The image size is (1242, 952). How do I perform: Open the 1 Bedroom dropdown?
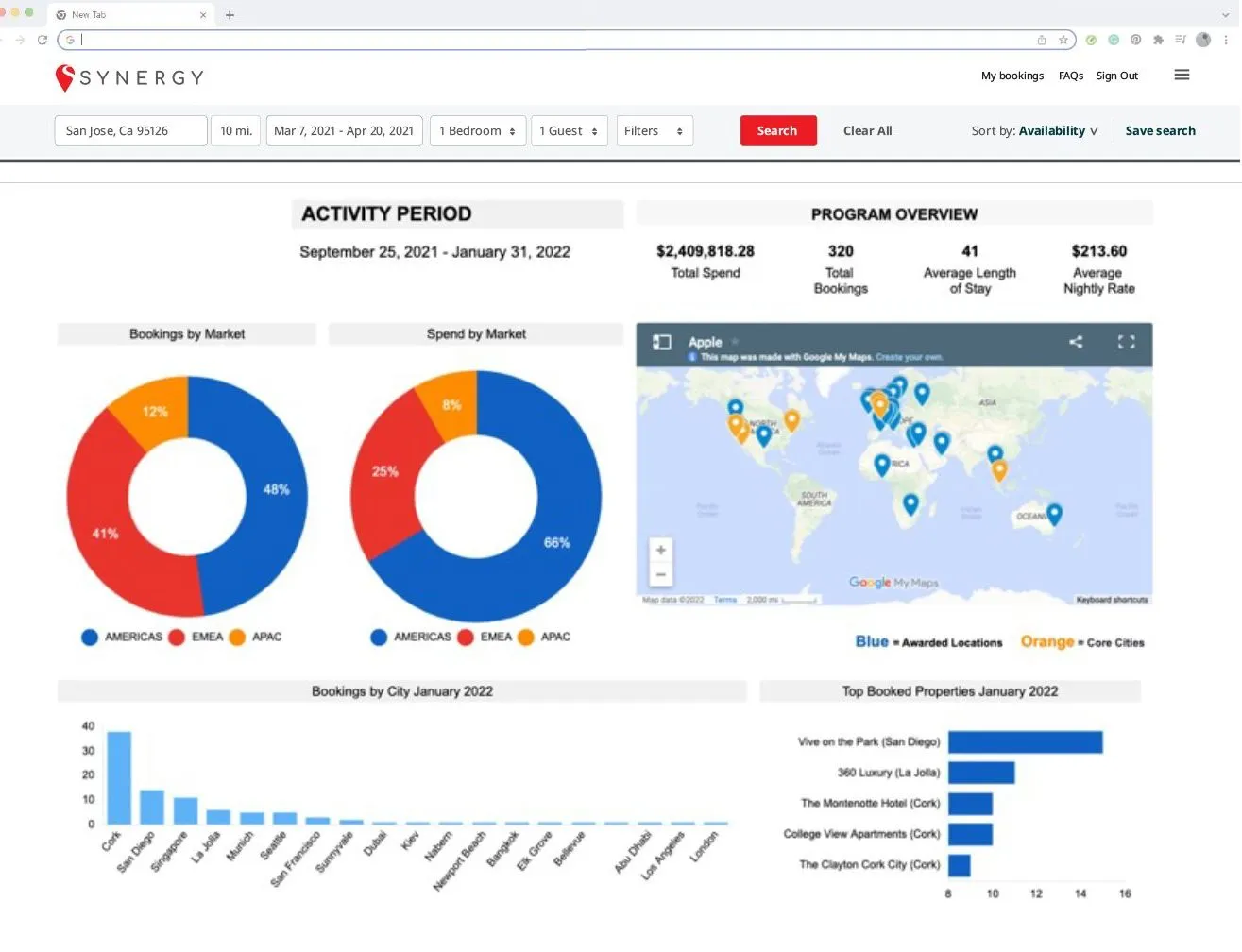(x=477, y=130)
